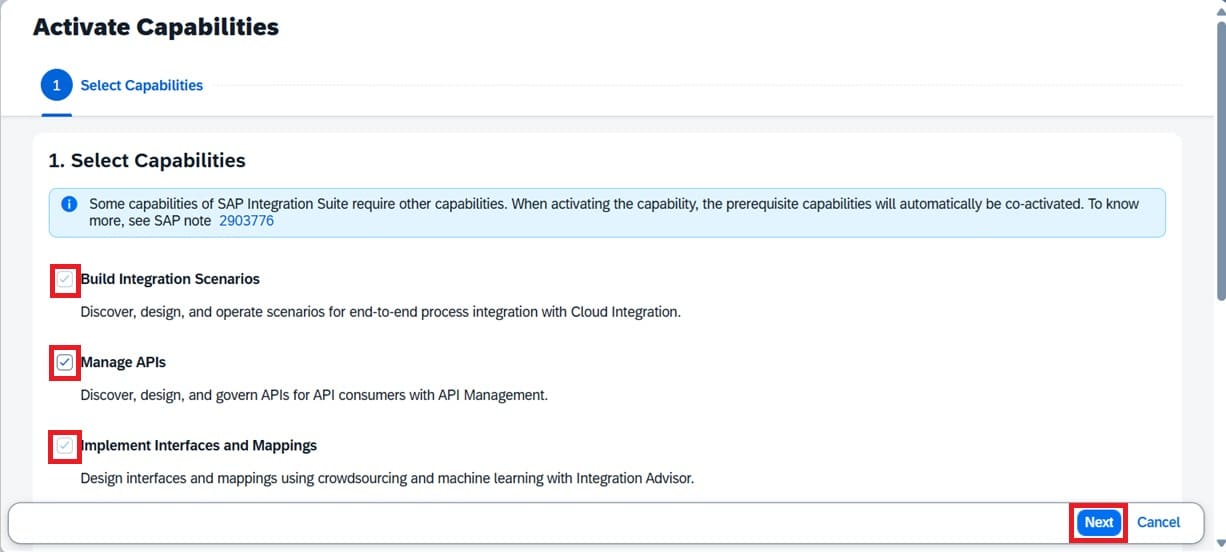Click the API Management description text

coord(314,395)
